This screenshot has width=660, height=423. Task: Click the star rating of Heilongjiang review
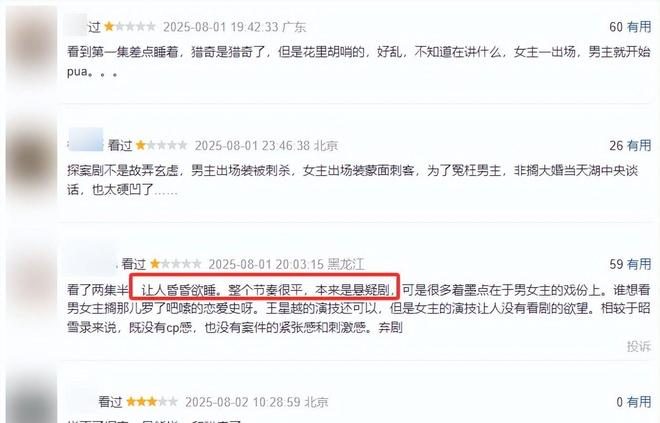click(x=176, y=264)
